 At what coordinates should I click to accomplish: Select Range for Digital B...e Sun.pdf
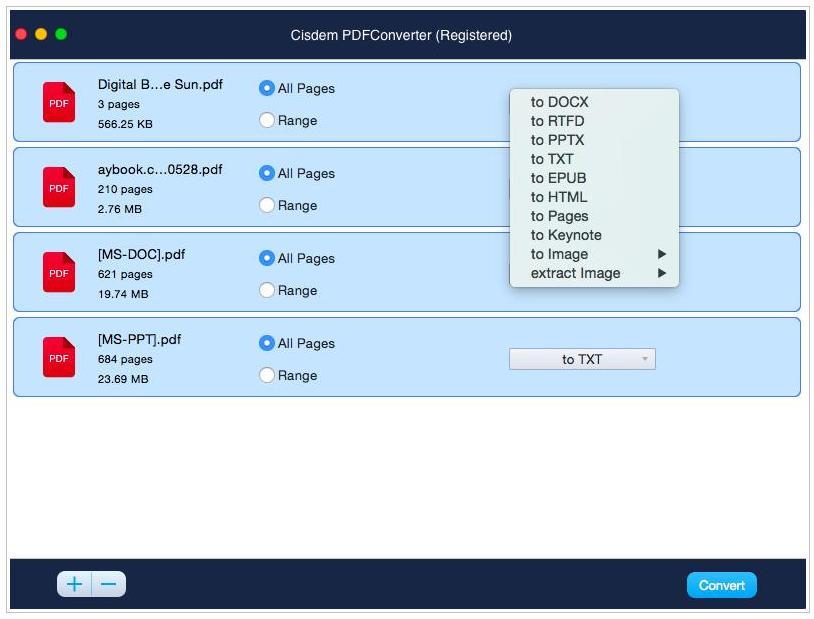(x=266, y=120)
